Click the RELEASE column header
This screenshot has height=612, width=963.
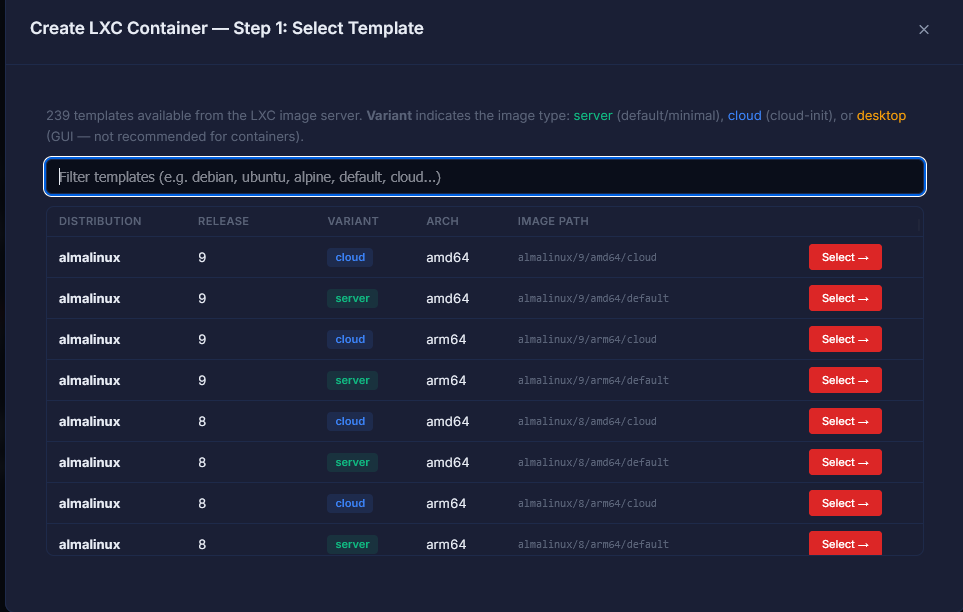click(x=224, y=221)
